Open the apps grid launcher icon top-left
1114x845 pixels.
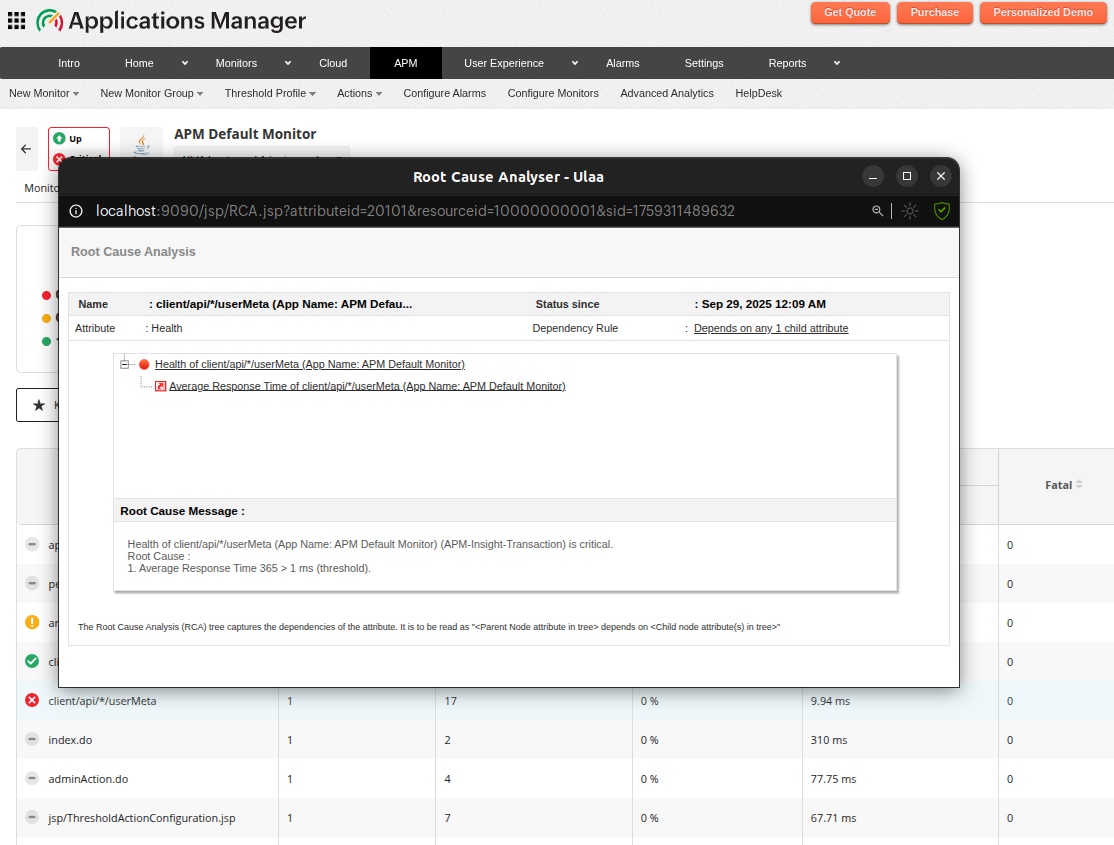coord(16,20)
